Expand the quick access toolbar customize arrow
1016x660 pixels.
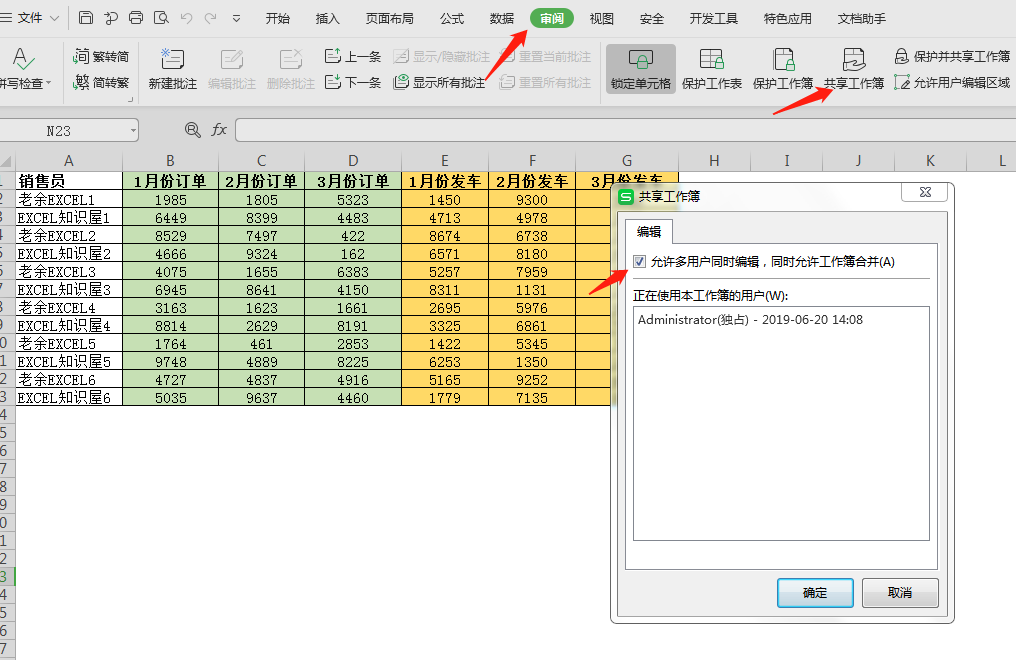pyautogui.click(x=237, y=19)
